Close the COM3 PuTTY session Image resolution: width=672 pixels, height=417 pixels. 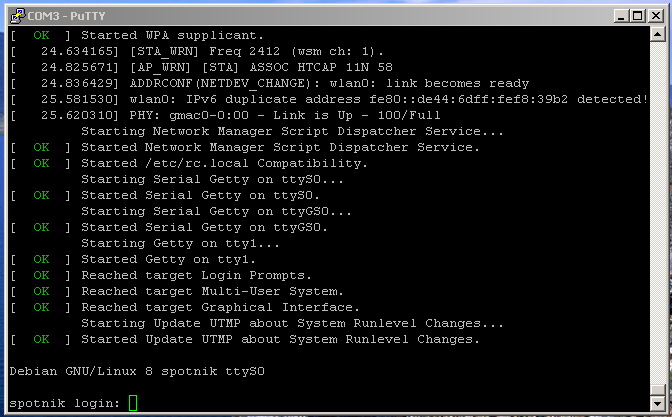pyautogui.click(x=656, y=16)
